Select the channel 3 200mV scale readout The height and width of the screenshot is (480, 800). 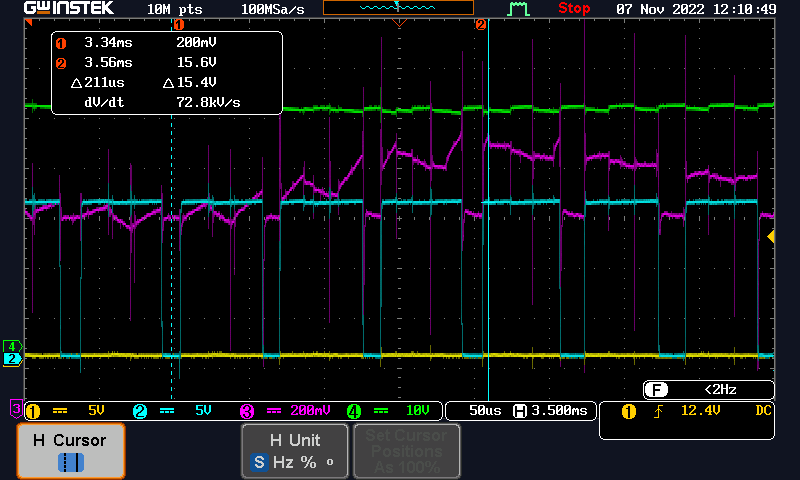coord(310,411)
